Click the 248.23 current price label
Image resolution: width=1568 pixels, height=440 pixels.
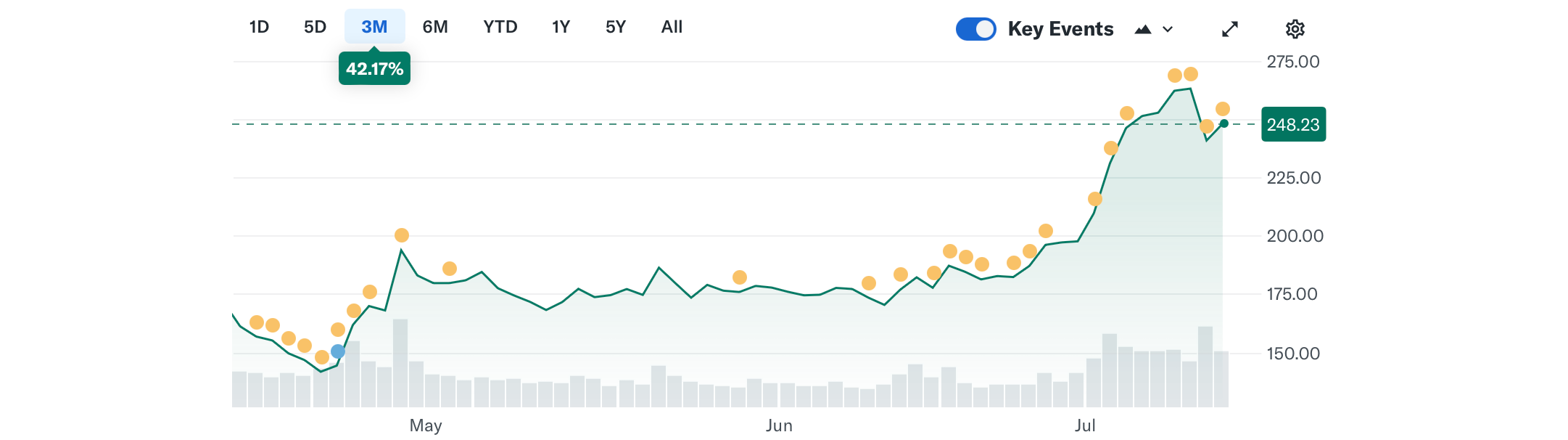1293,124
